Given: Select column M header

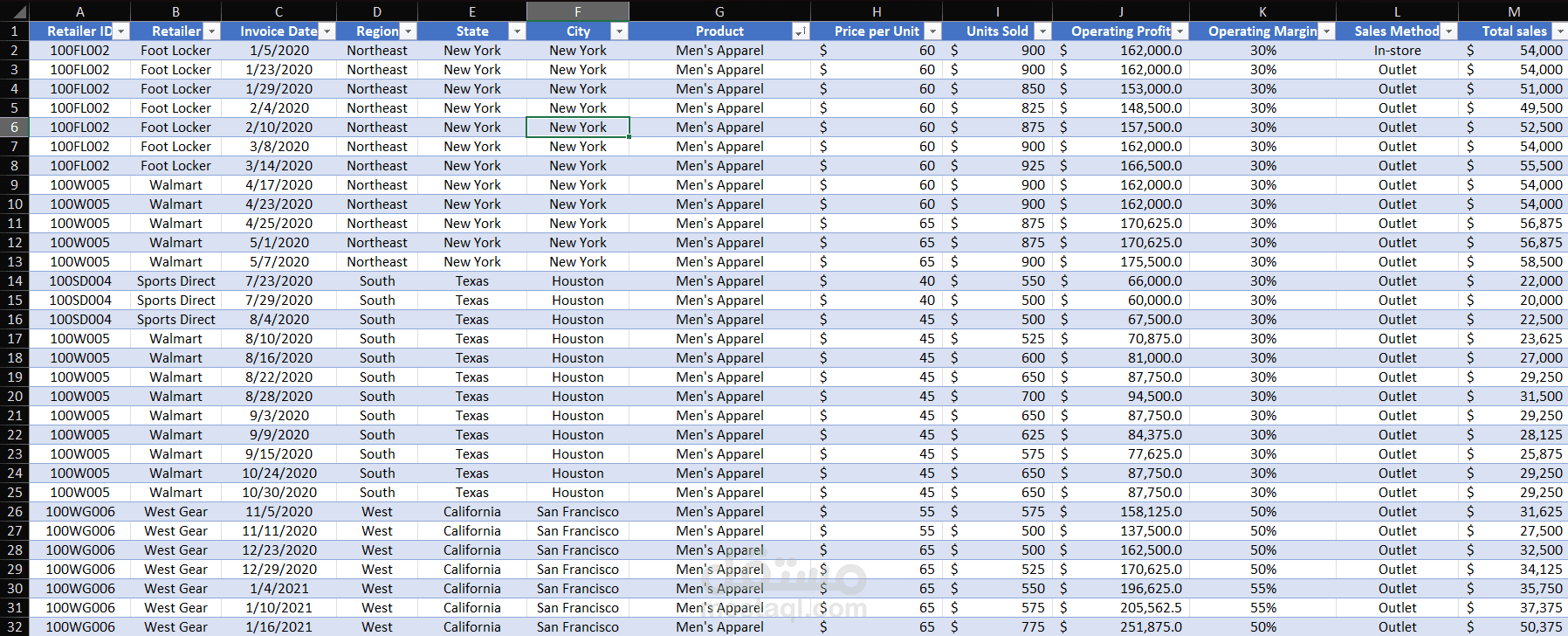Looking at the screenshot, I should pyautogui.click(x=1514, y=11).
